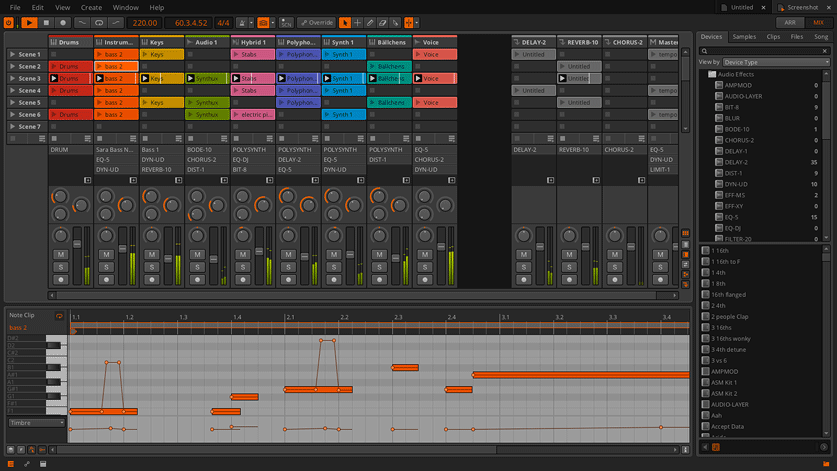Click the Stop transport button
The width and height of the screenshot is (837, 471).
click(46, 23)
